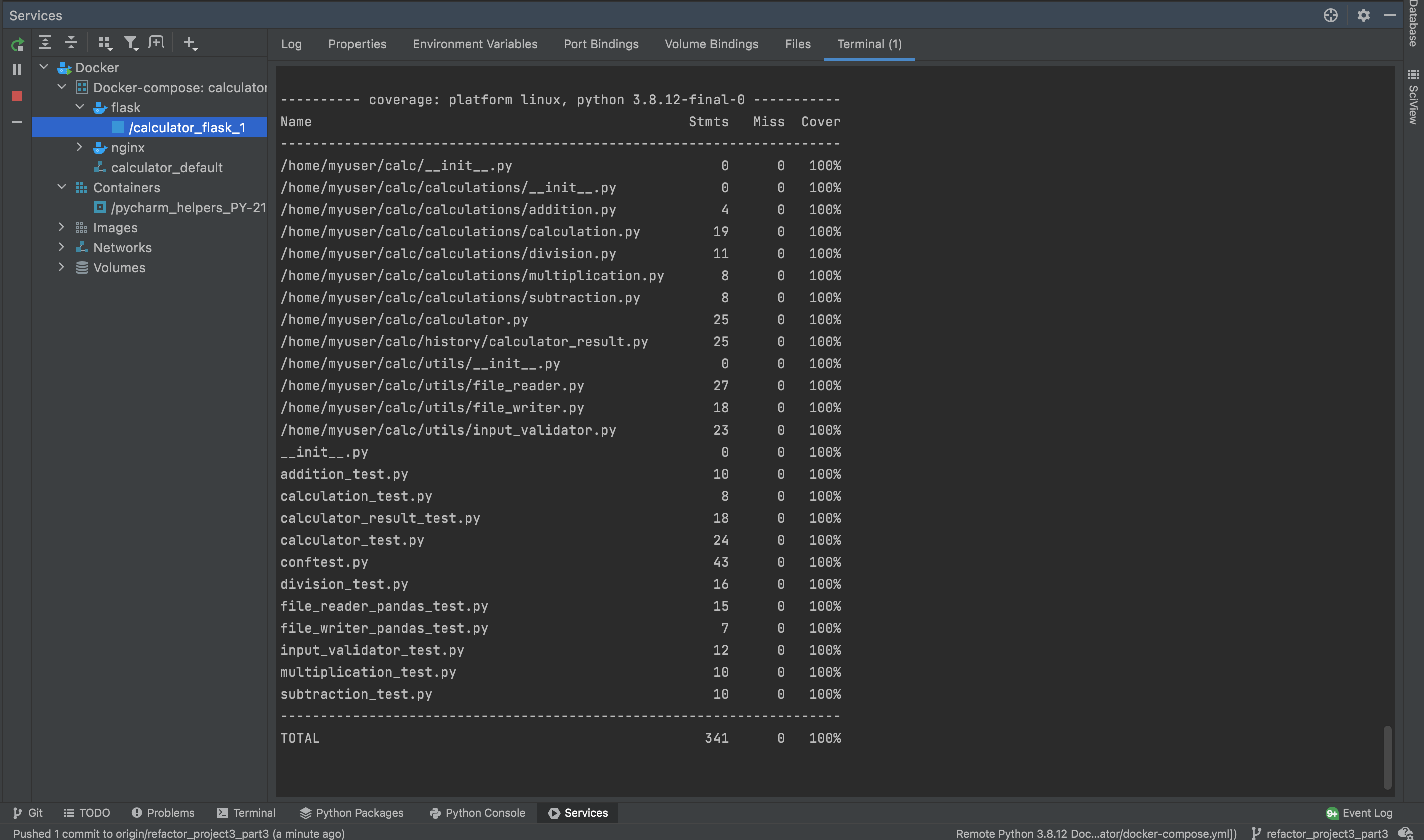Viewport: 1424px width, 840px height.
Task: Open the Services settings gear
Action: [1364, 15]
